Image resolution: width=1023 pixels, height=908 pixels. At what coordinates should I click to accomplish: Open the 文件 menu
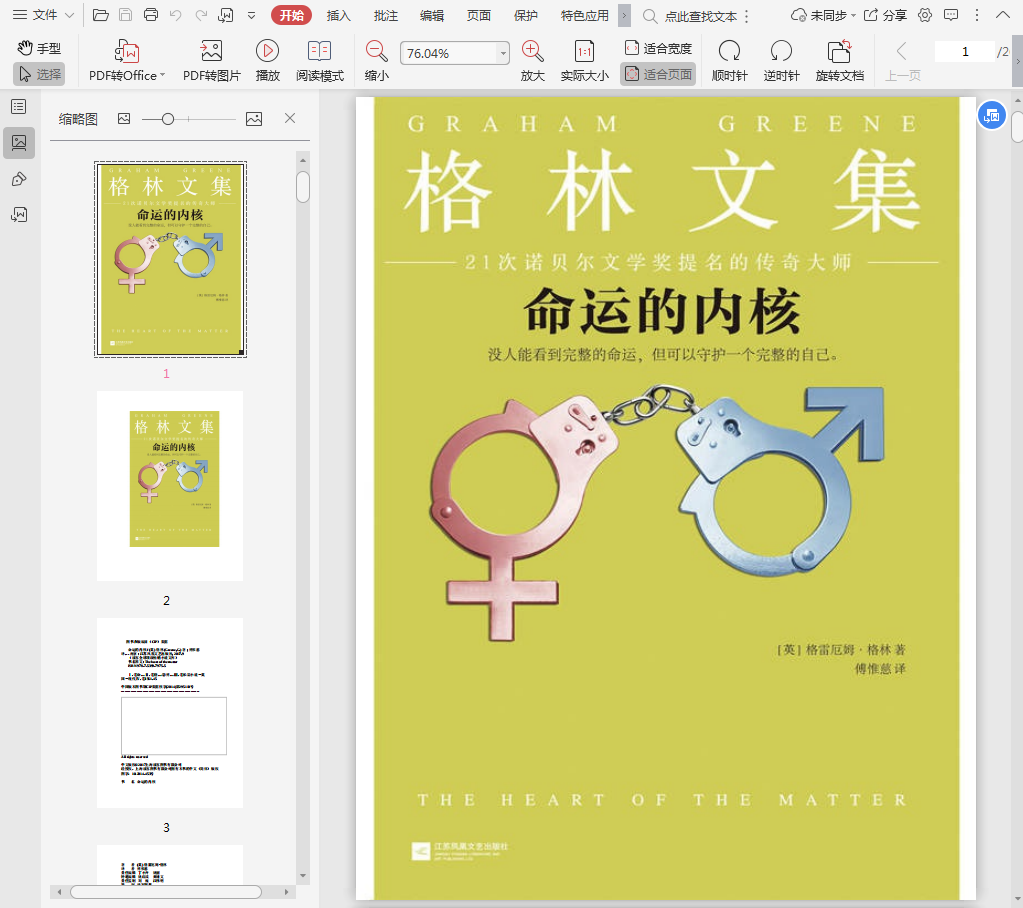(x=43, y=15)
